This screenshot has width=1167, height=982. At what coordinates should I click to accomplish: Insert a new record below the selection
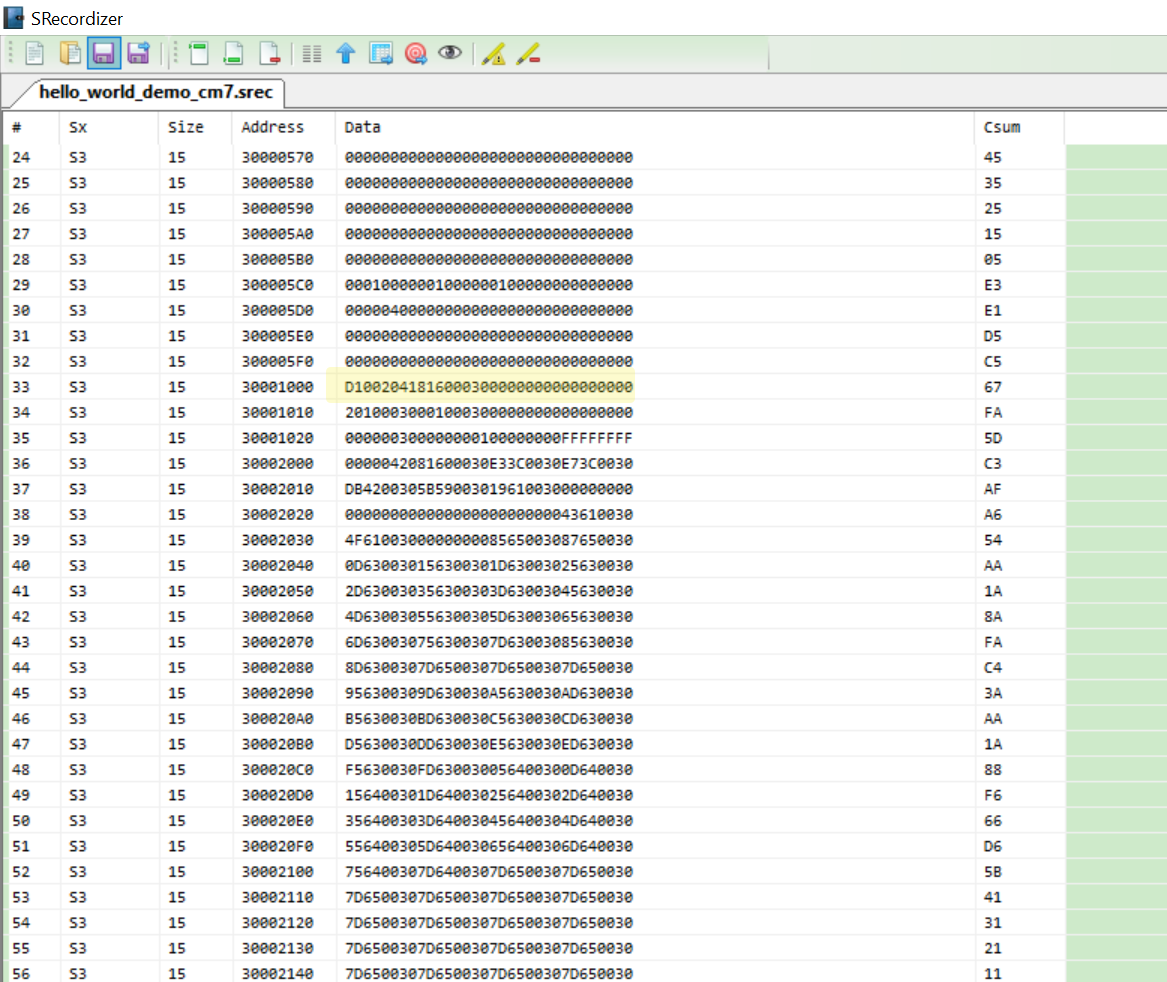coord(233,53)
